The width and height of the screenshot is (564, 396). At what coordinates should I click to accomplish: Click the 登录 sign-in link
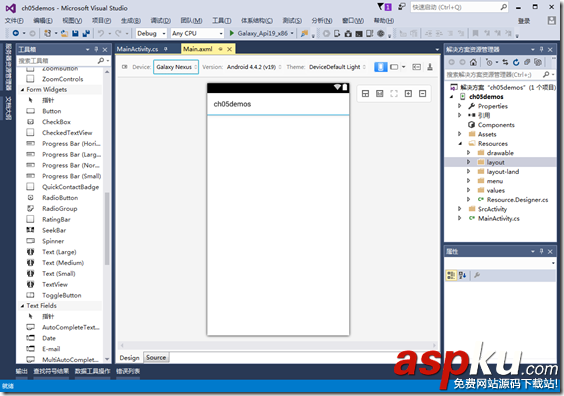pos(524,21)
